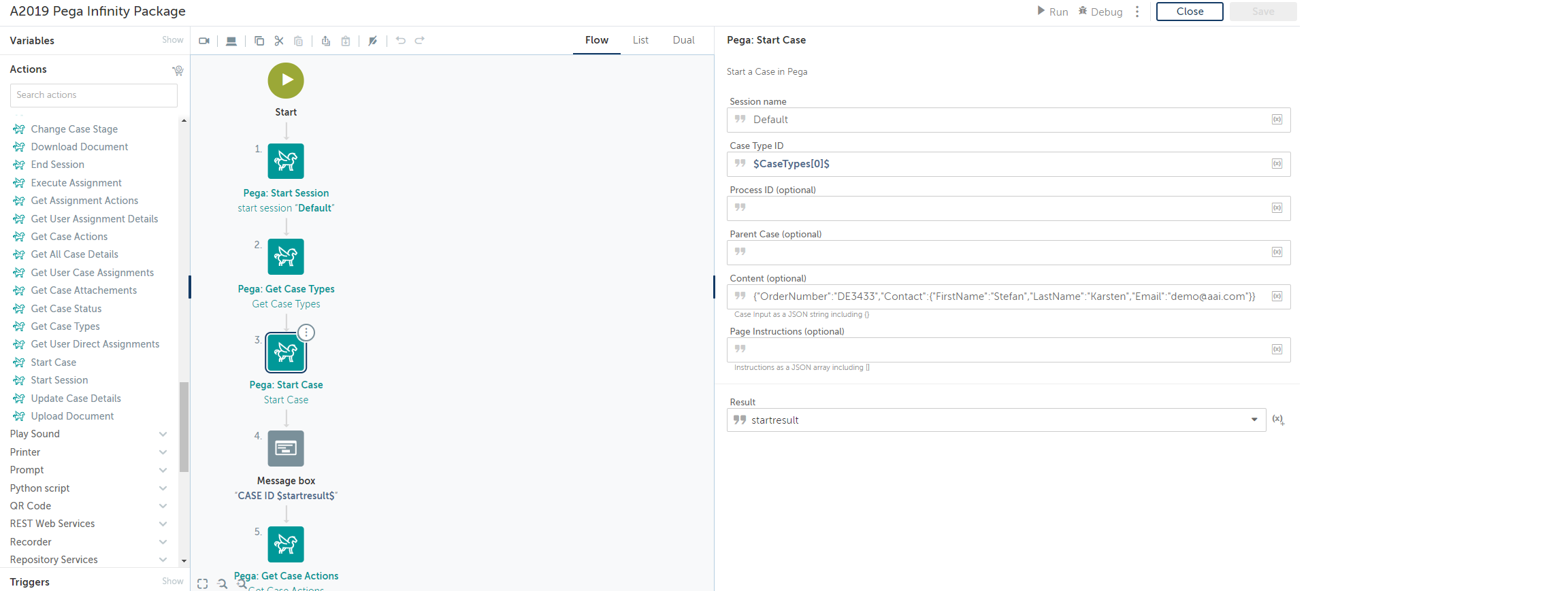1568x591 pixels.
Task: Select the Pega Start Session node icon
Action: pos(286,161)
